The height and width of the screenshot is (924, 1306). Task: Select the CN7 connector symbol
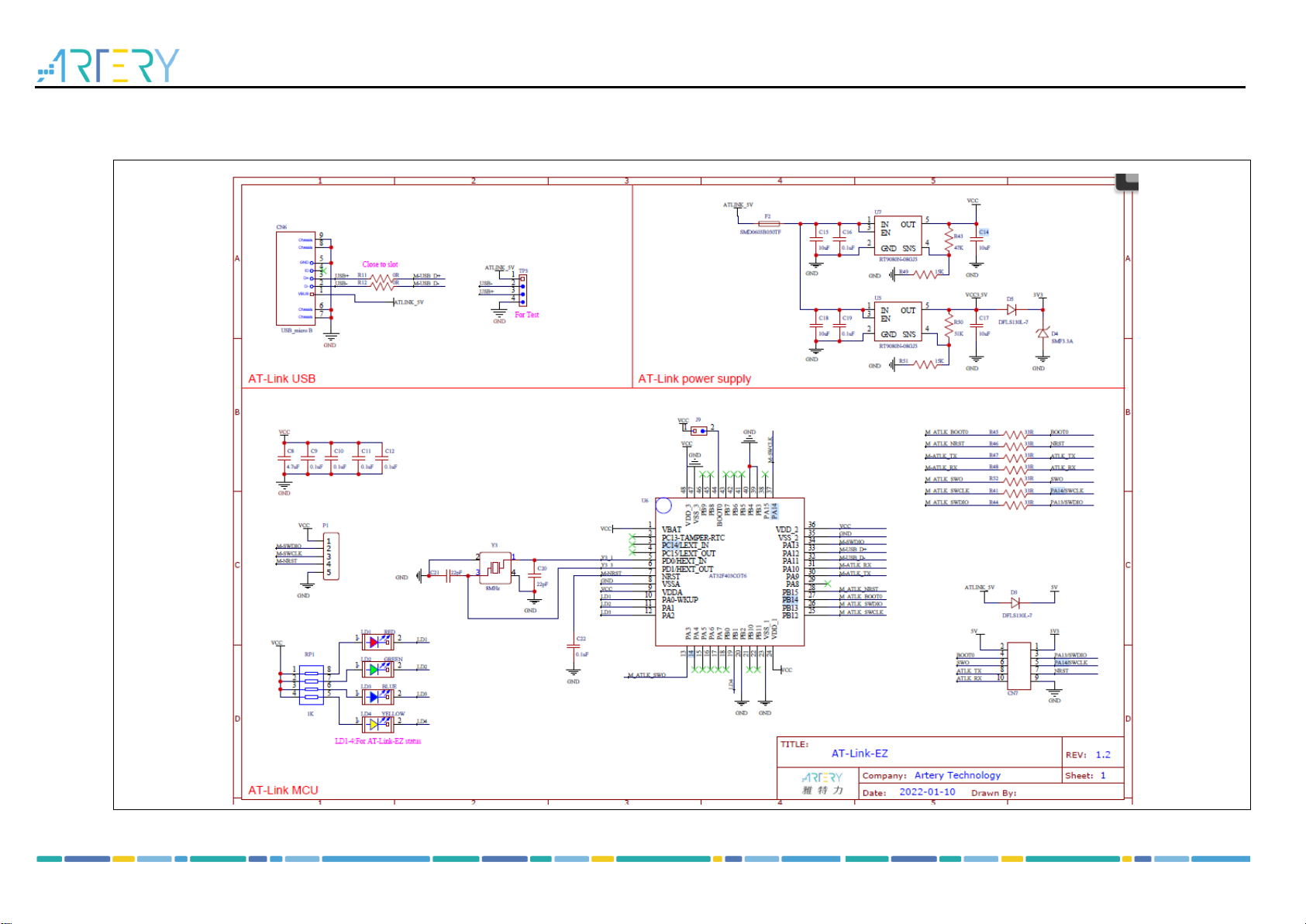1019,665
